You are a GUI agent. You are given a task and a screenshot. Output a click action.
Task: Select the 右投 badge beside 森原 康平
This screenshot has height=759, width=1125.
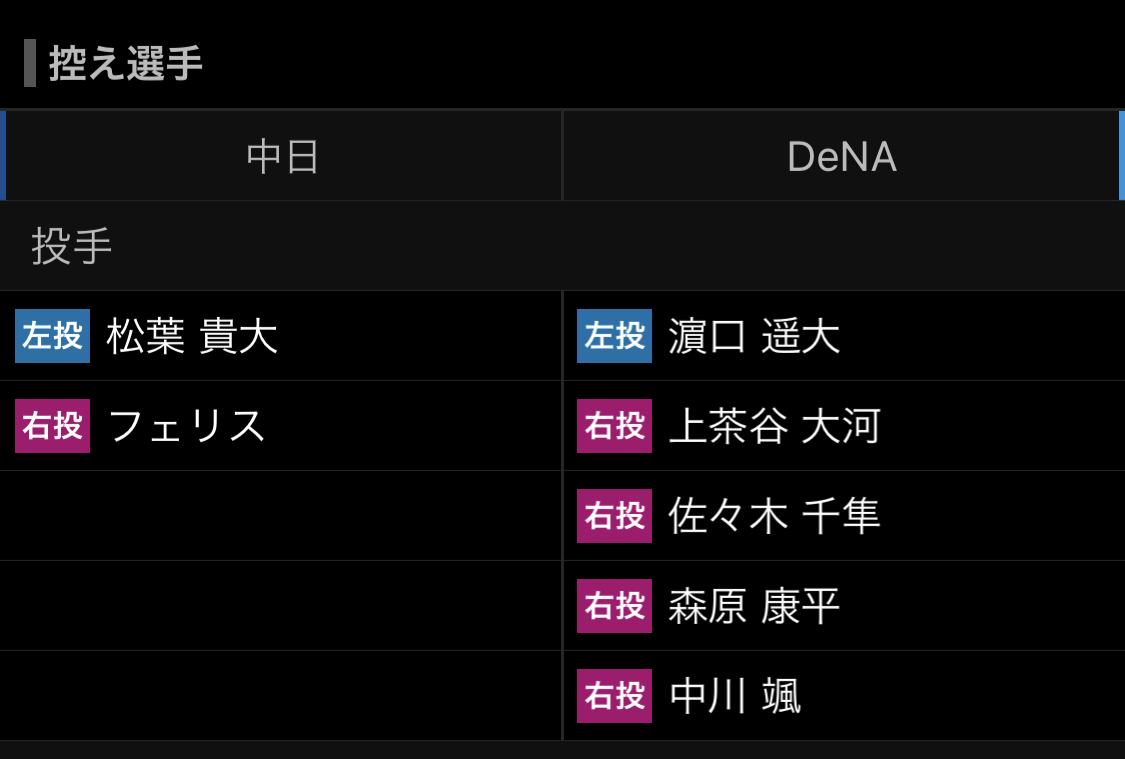(614, 606)
